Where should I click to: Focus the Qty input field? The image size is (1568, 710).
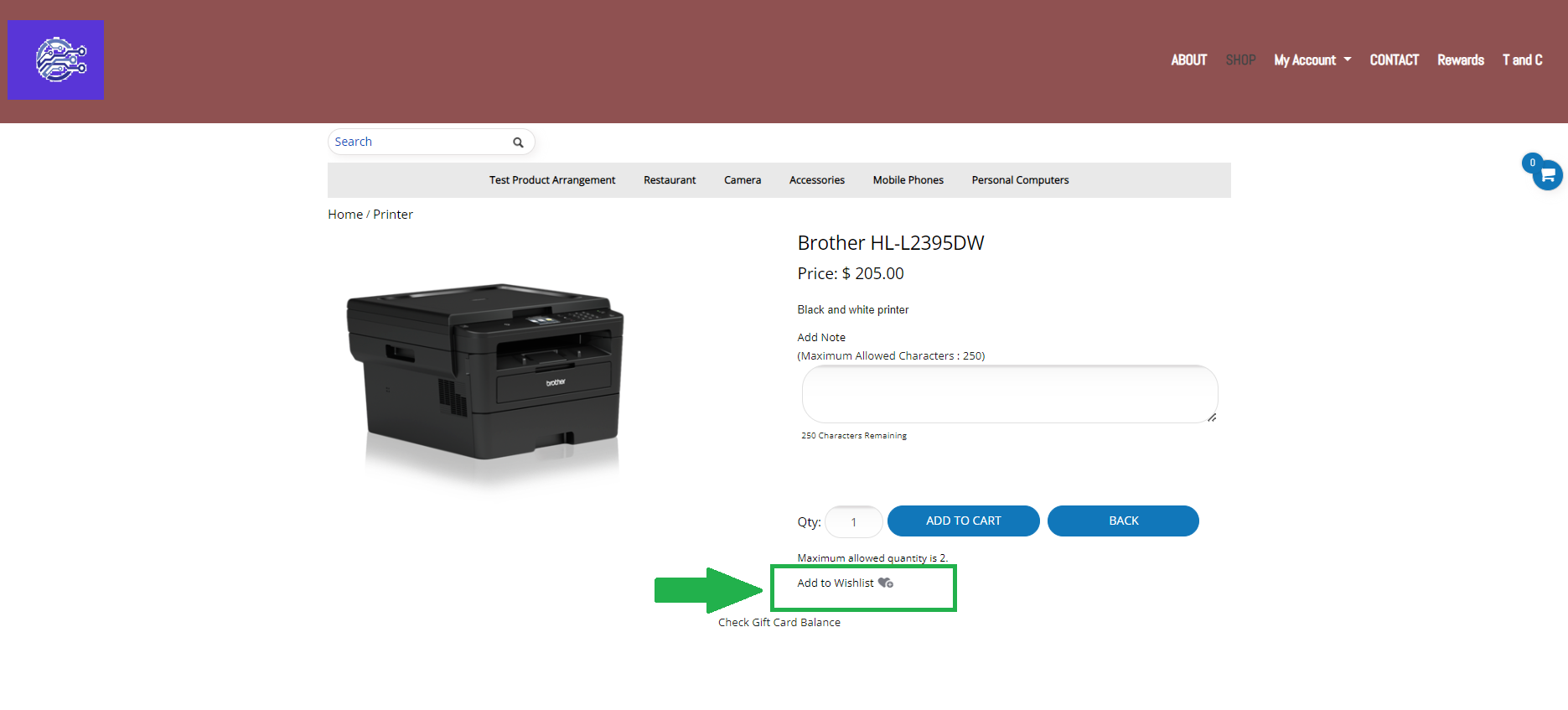(853, 522)
